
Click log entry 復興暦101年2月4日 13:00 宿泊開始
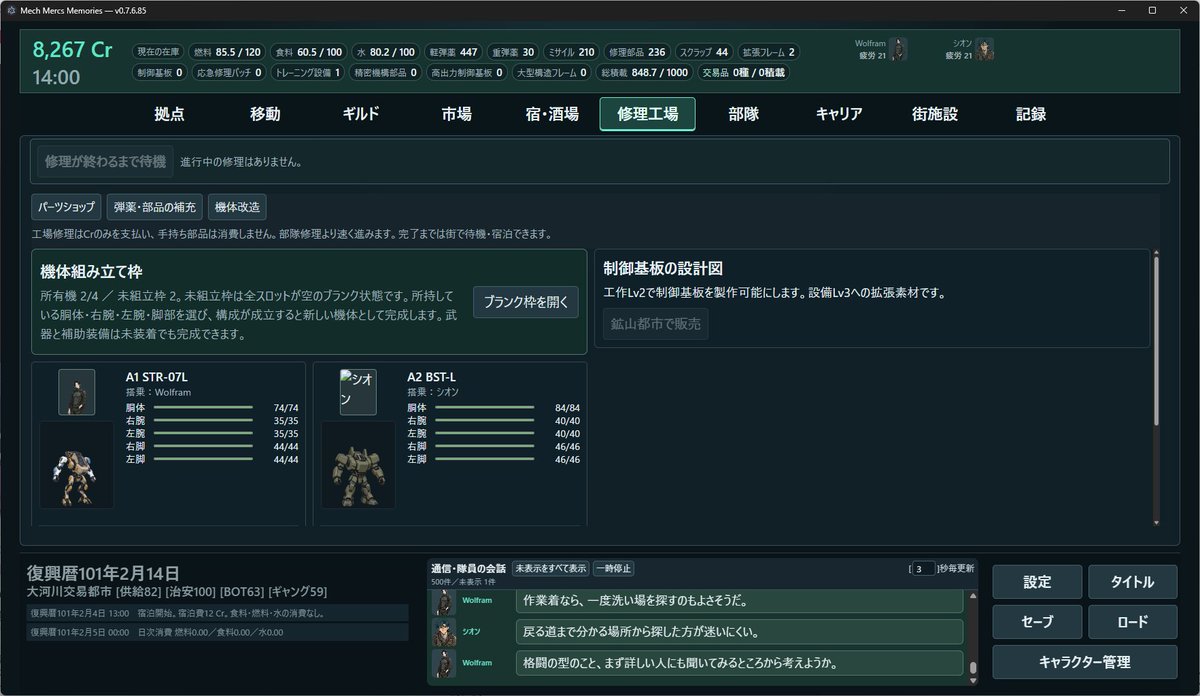[x=218, y=613]
